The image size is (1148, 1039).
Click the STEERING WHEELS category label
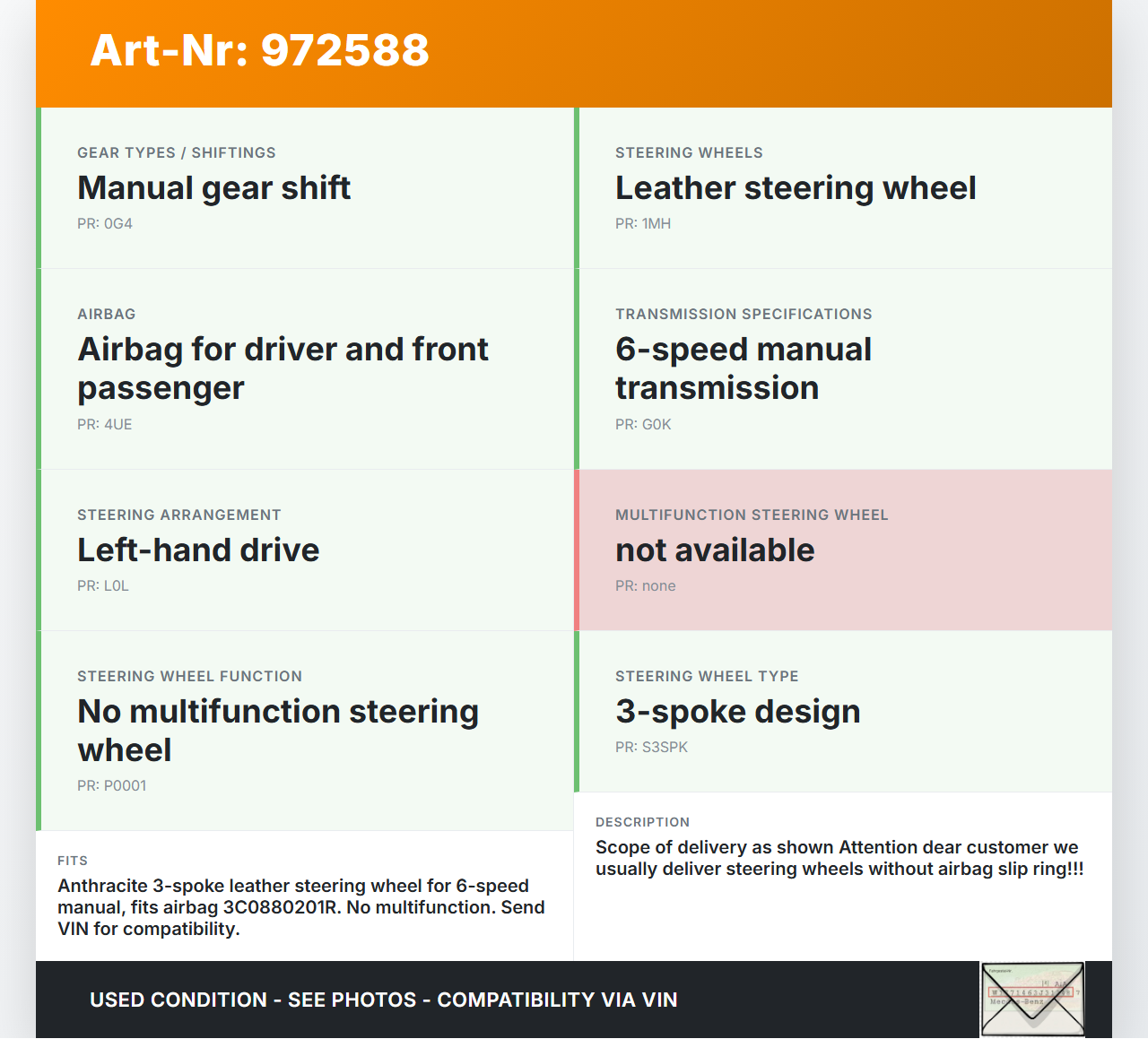tap(689, 153)
